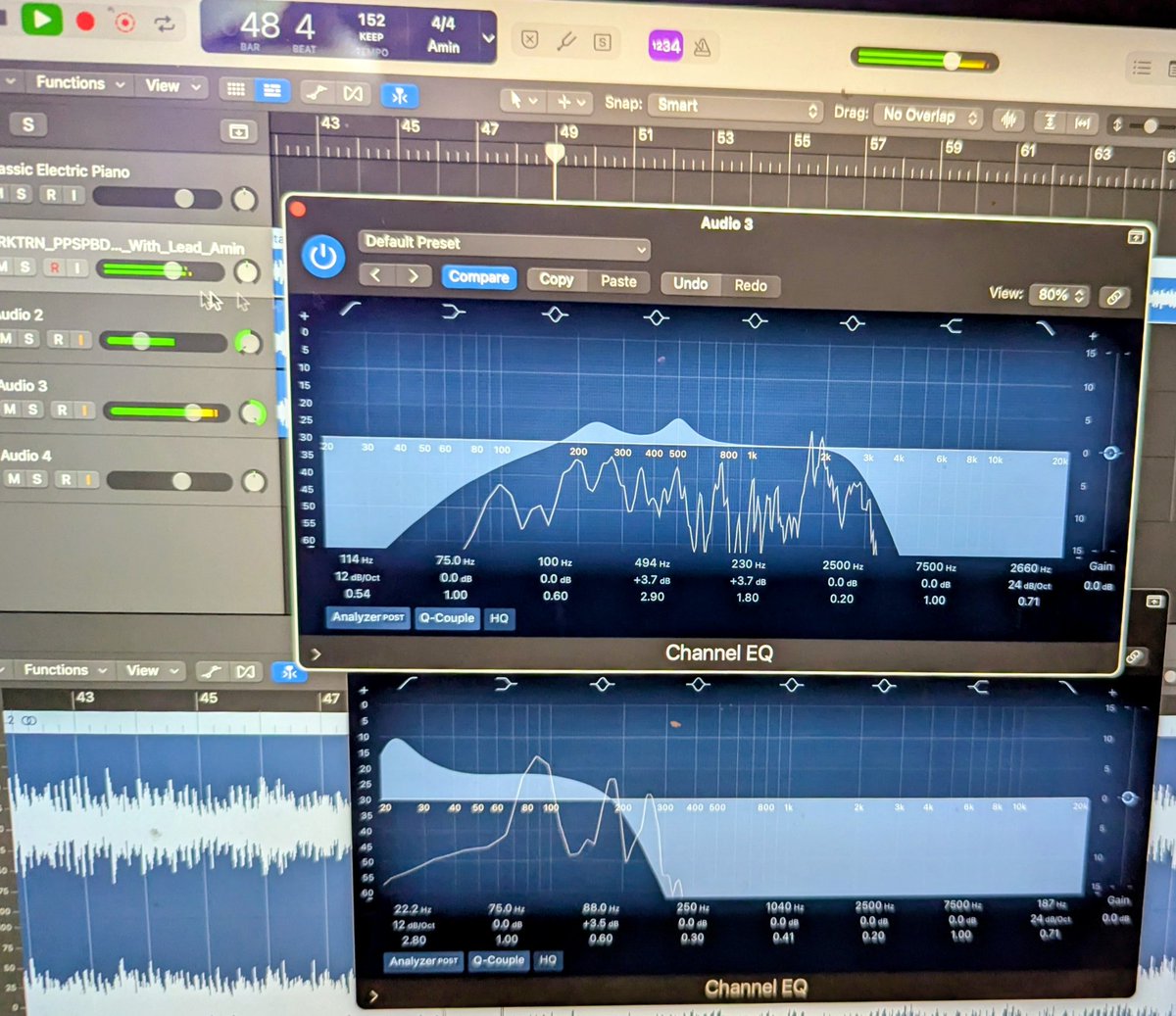Open the Functions menu in Tracks area
Viewport: 1176px width, 1016px height.
tap(80, 83)
